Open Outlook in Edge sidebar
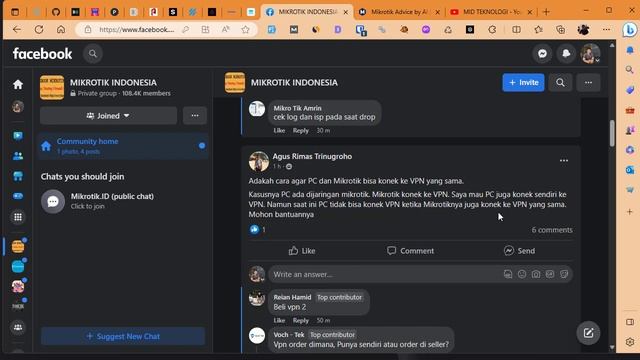 (x=630, y=170)
